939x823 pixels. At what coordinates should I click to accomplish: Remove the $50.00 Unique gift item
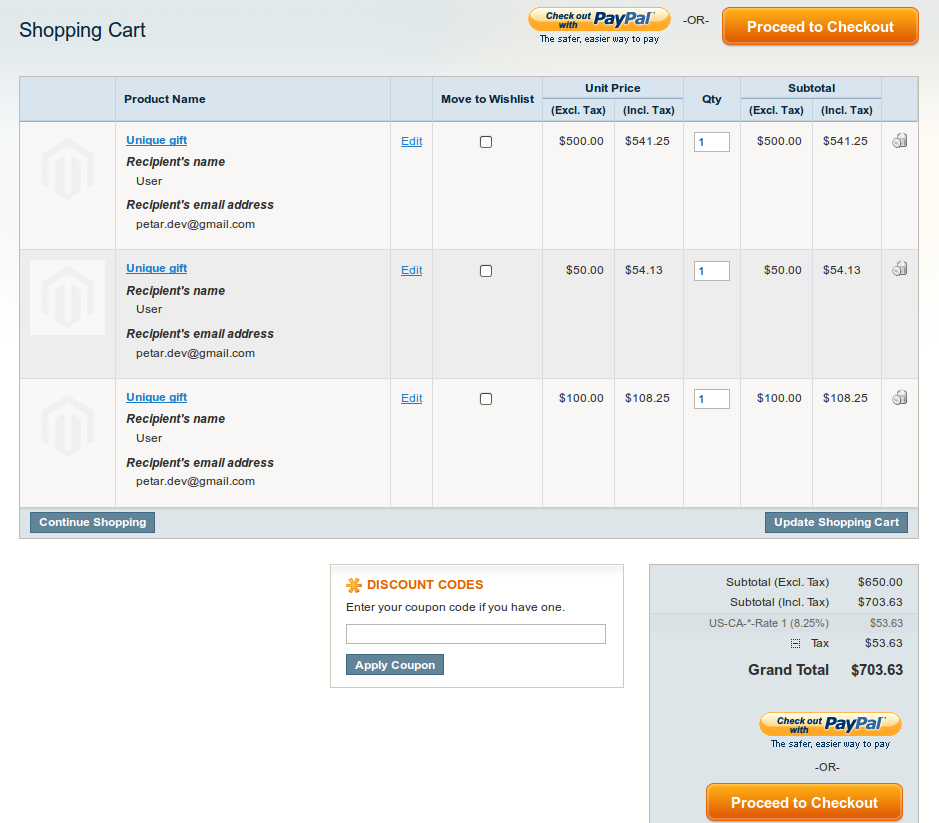click(899, 269)
